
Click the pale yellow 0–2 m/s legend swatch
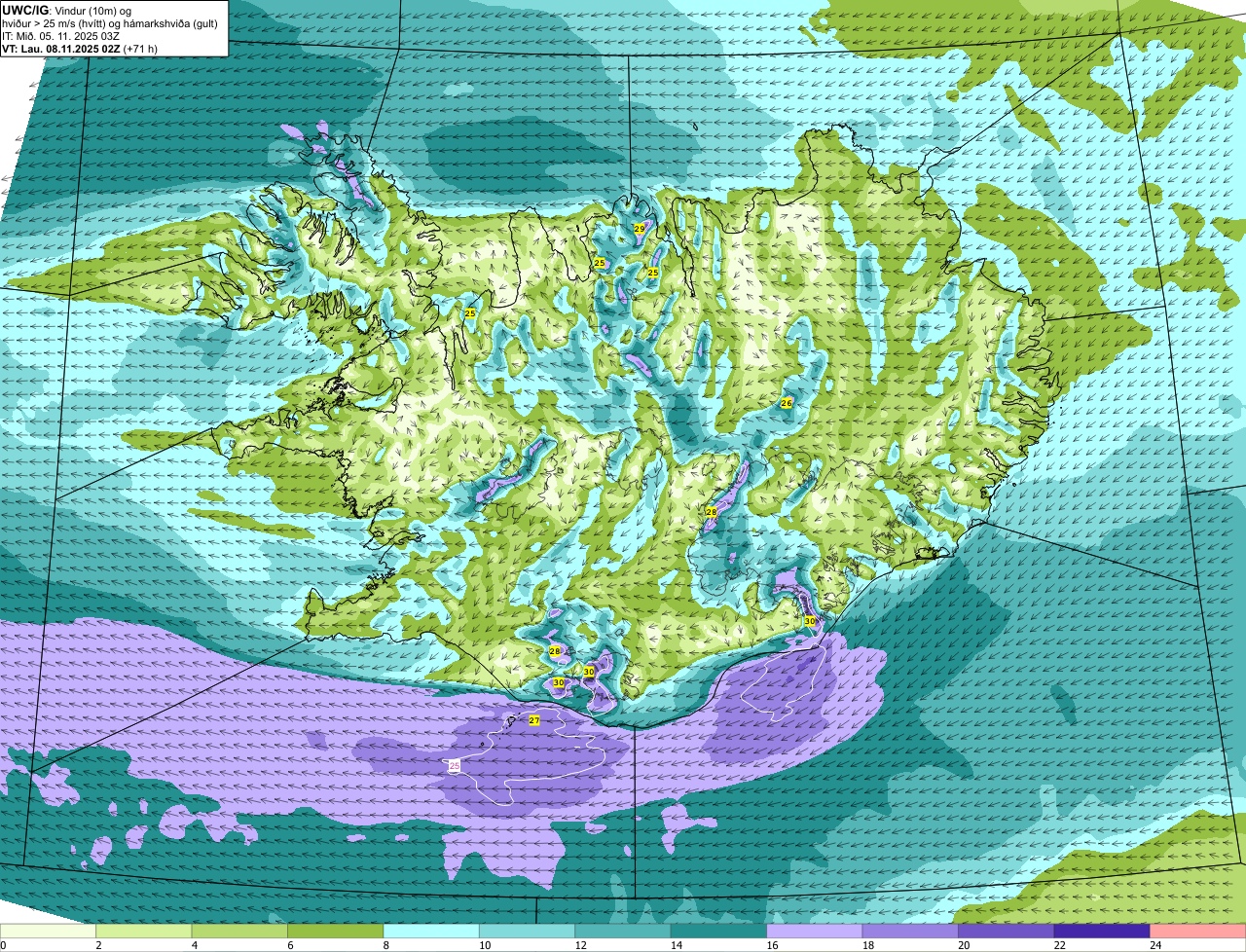(x=49, y=931)
